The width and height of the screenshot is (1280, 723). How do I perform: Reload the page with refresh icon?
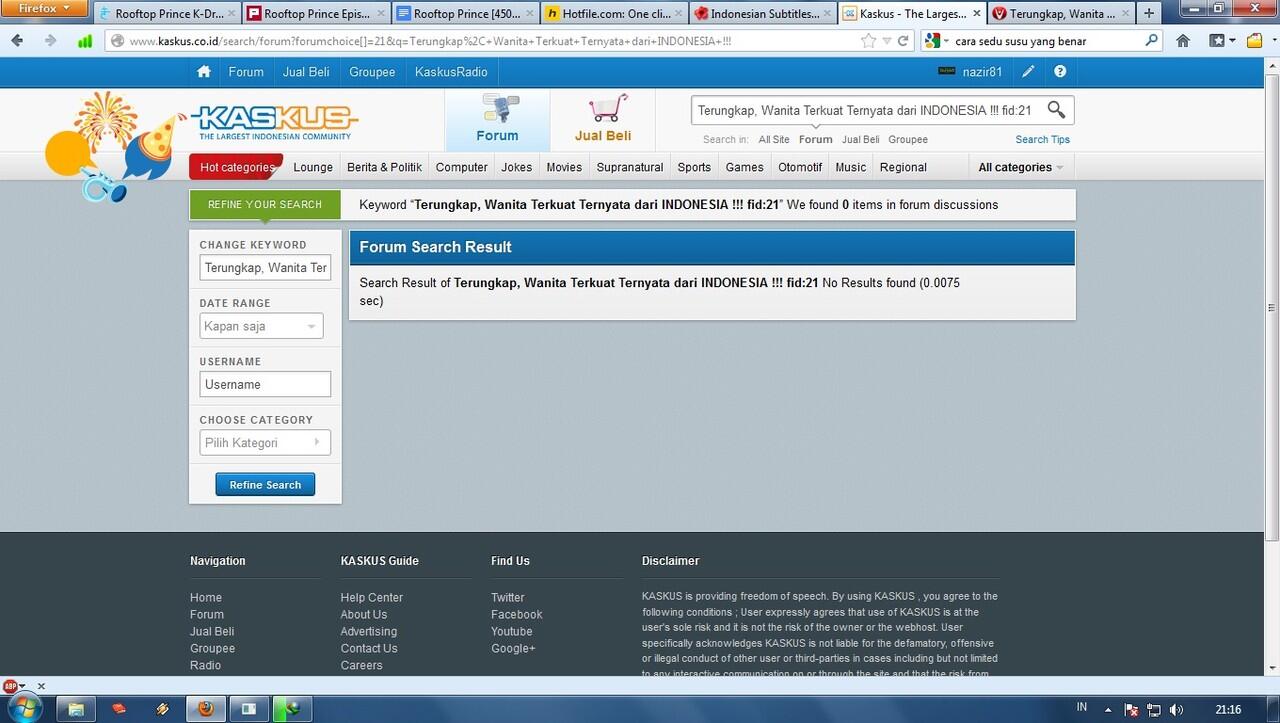(903, 41)
